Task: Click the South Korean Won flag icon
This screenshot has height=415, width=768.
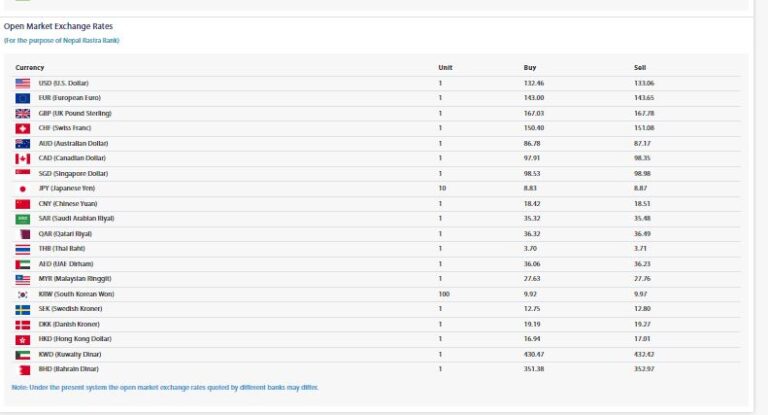Action: pyautogui.click(x=22, y=294)
